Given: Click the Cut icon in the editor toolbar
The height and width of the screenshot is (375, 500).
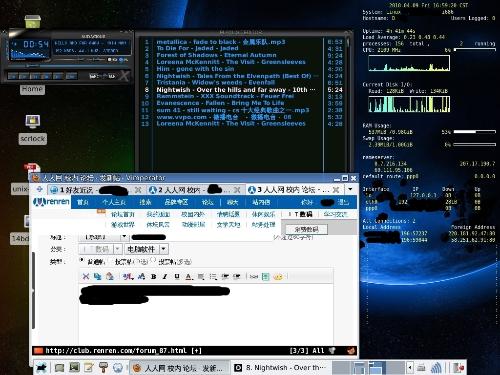Looking at the screenshot, I should [x=86, y=276].
